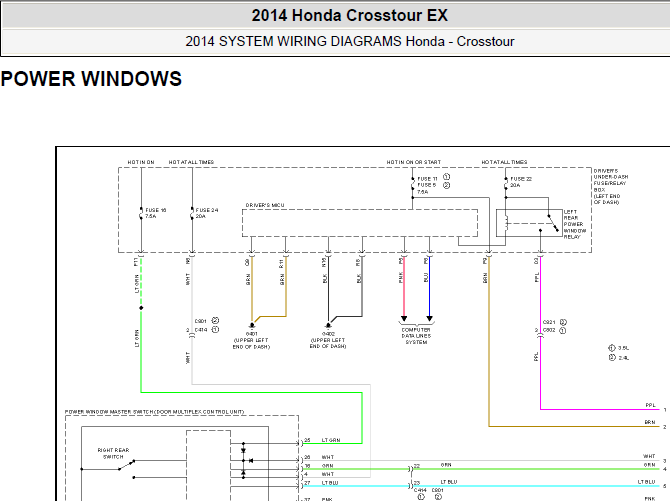670x501 pixels.
Task: Click the 'BRN' label at output 2
Action: coord(650,422)
